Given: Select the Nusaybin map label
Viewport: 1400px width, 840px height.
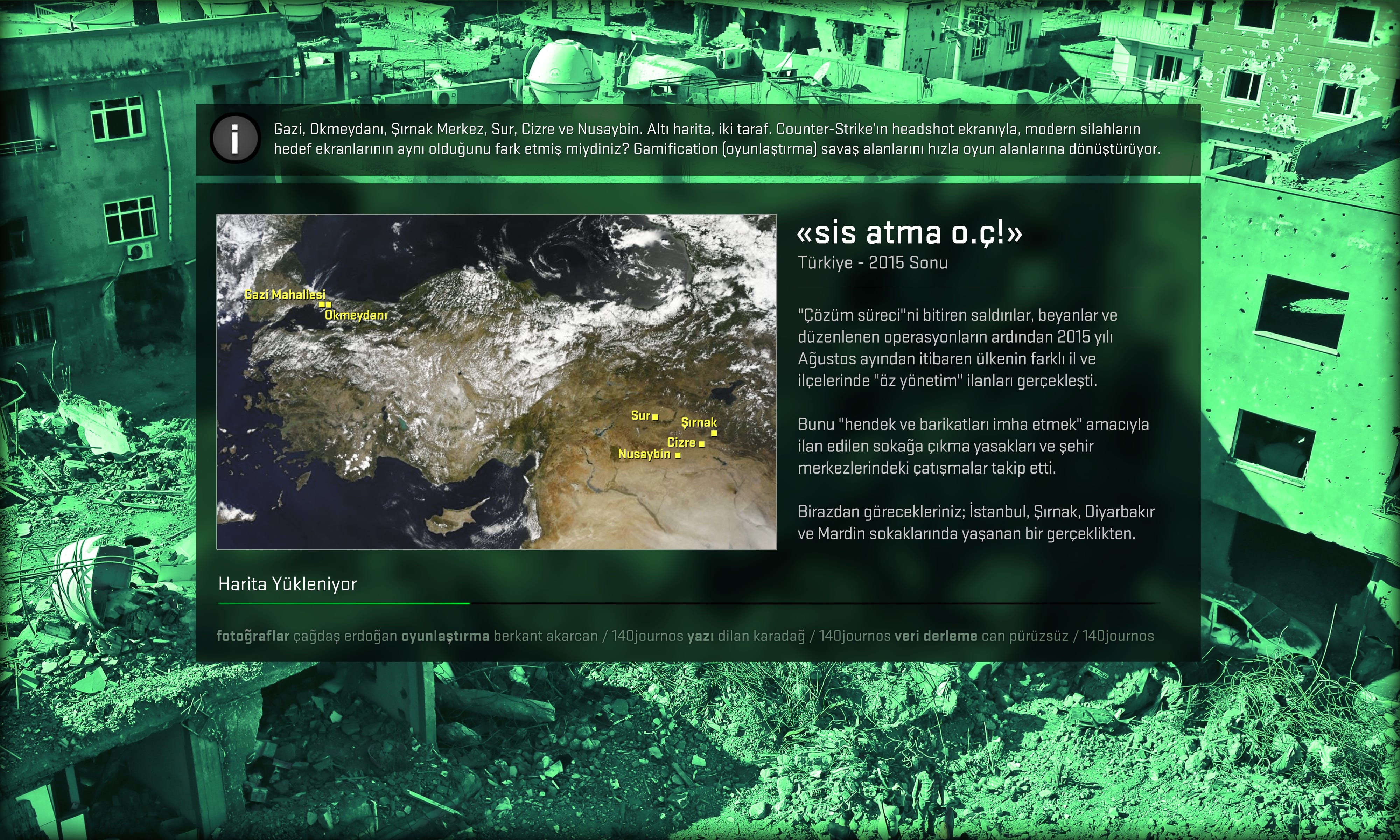Looking at the screenshot, I should [x=644, y=454].
